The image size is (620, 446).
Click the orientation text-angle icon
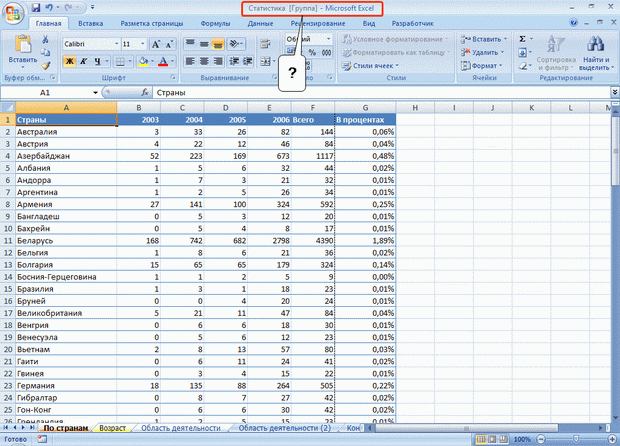(235, 43)
